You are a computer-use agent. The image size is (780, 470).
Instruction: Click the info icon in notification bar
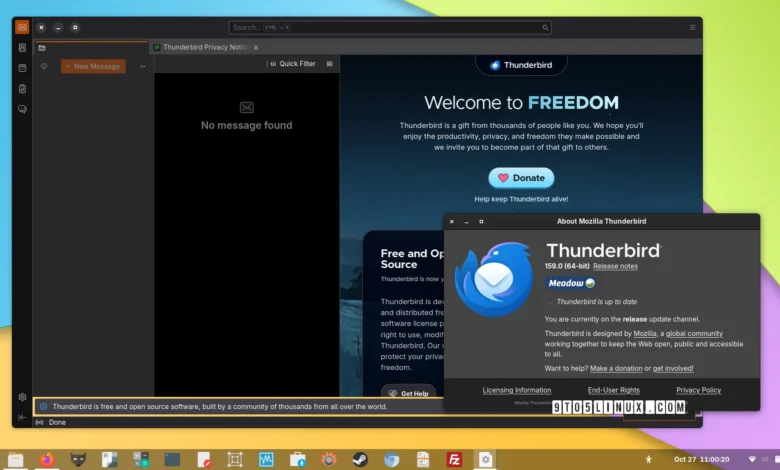tap(43, 407)
